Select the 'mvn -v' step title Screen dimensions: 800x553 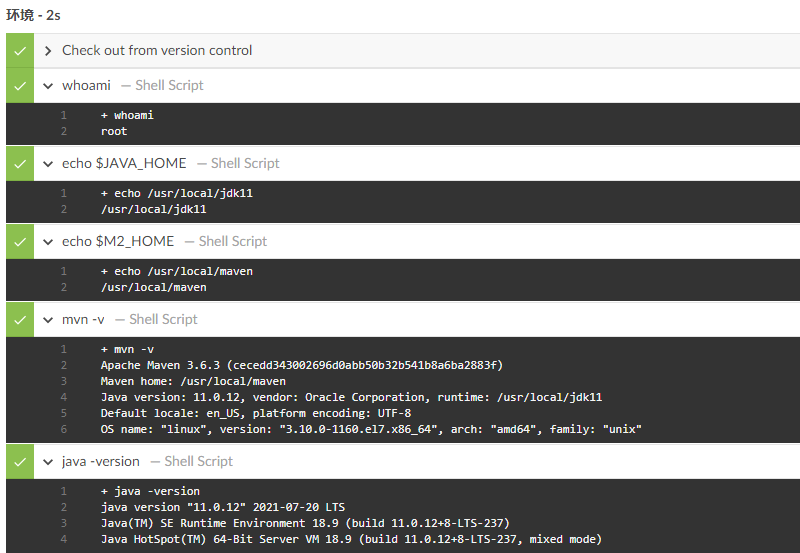[x=83, y=319]
